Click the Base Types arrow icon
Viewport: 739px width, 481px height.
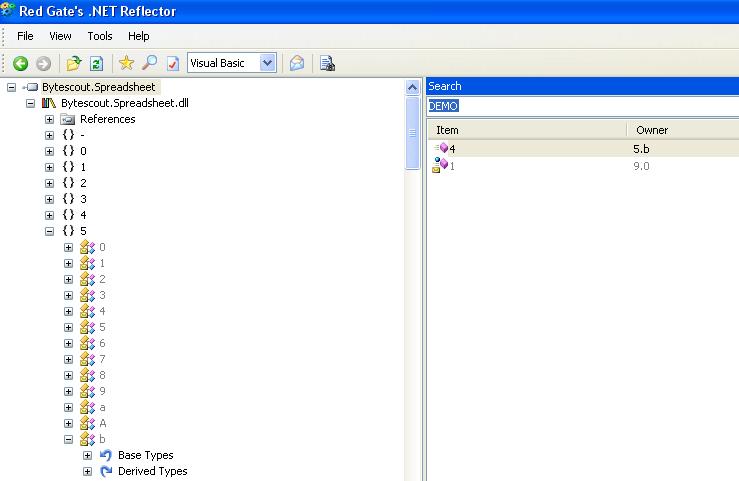point(106,455)
